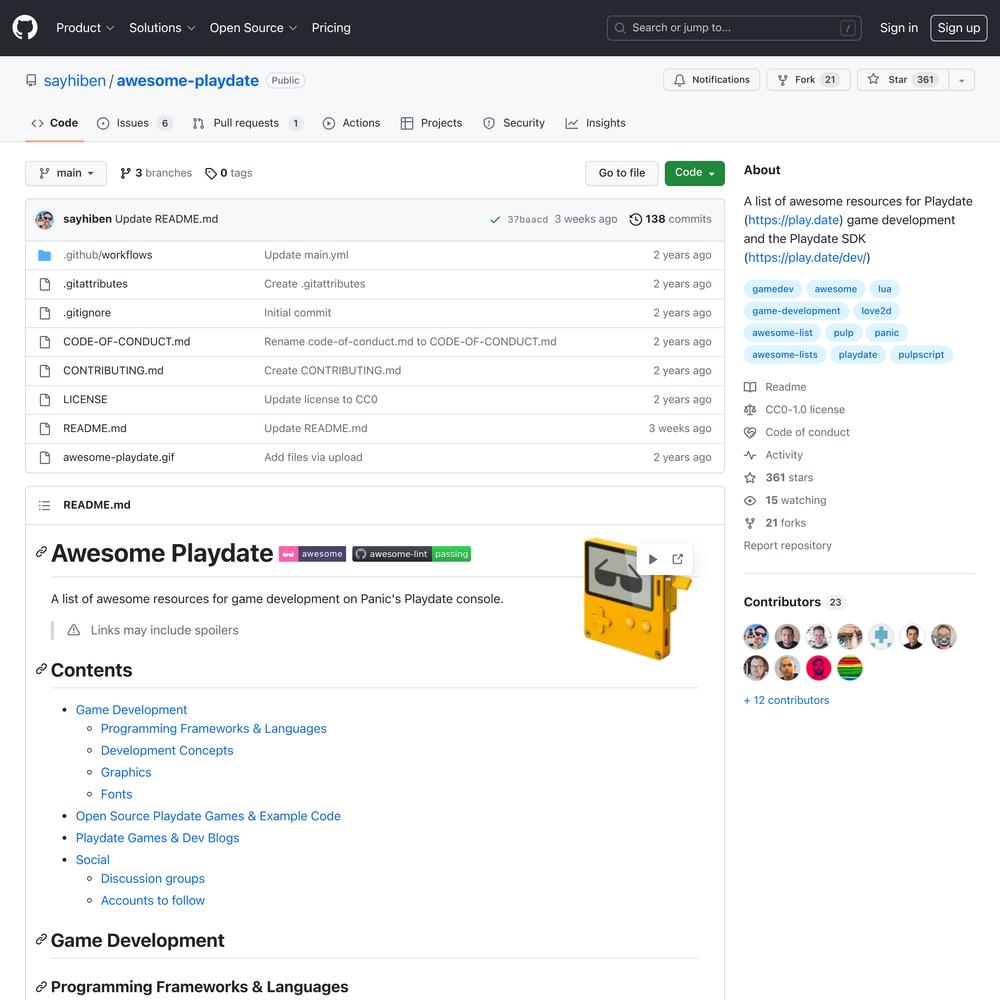Click the first contributor avatar

tap(756, 636)
